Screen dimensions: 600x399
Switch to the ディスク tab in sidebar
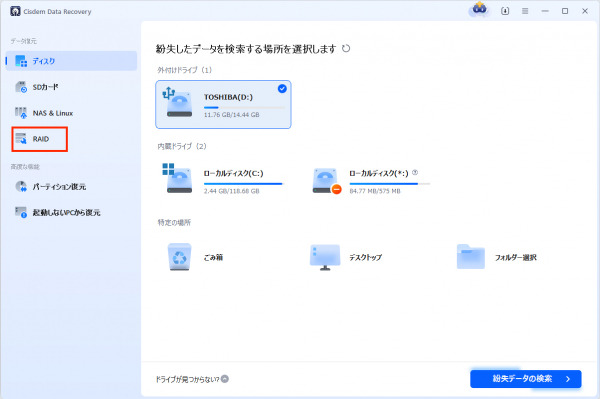pos(72,61)
